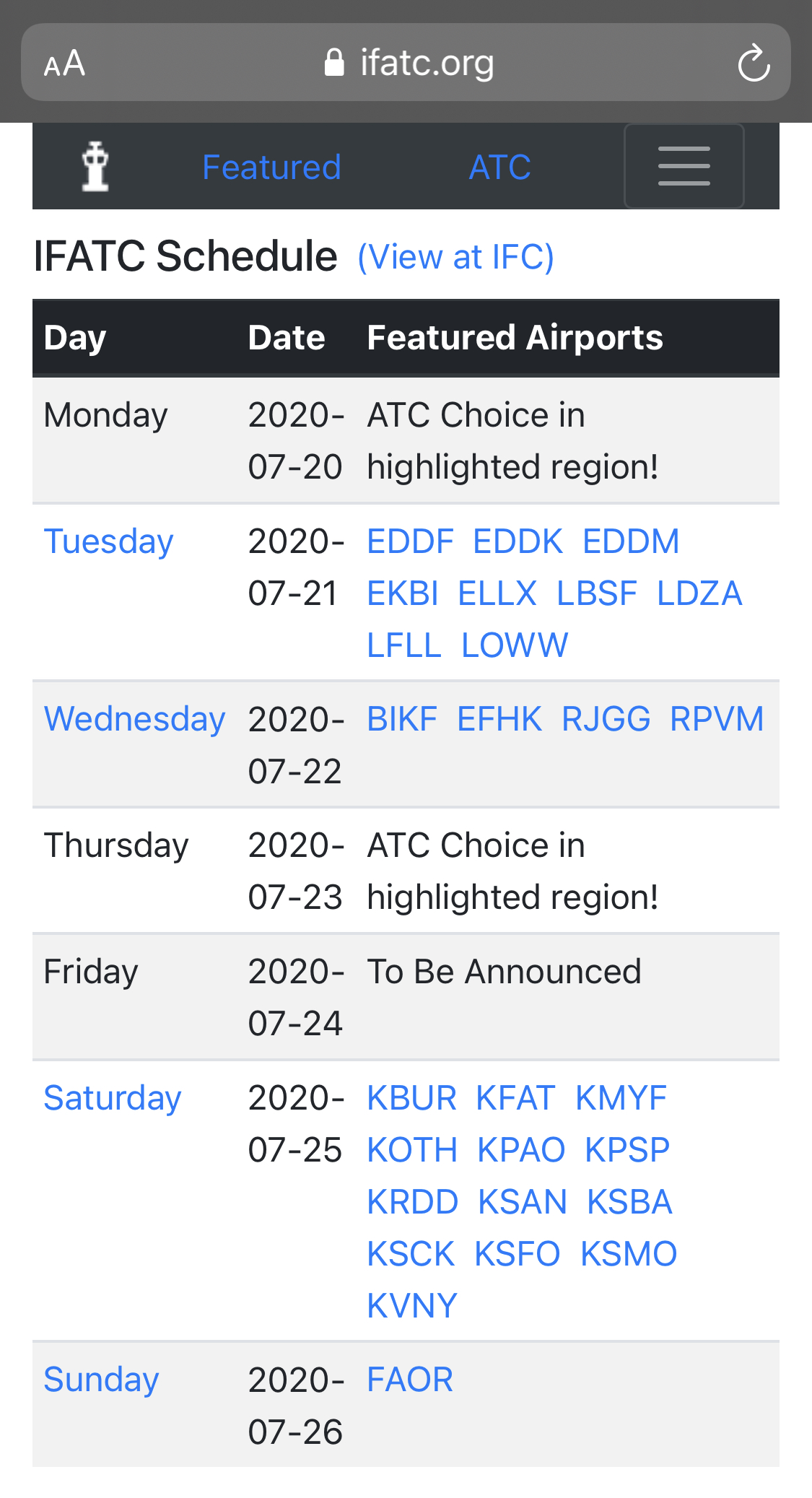Select the KSFO airport link

517,1254
